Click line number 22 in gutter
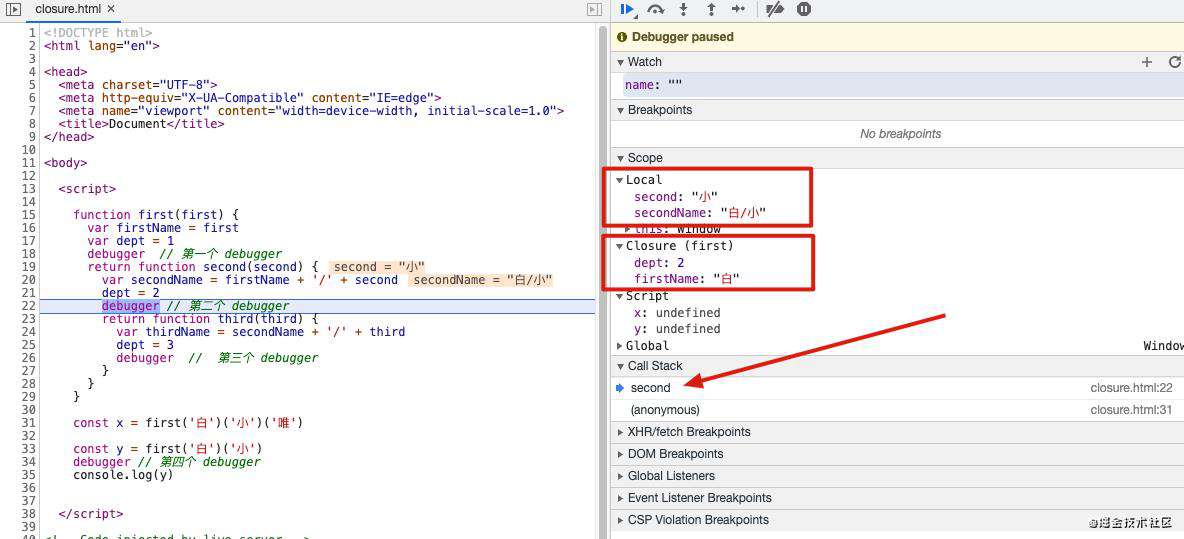This screenshot has height=539, width=1184. tap(29, 306)
